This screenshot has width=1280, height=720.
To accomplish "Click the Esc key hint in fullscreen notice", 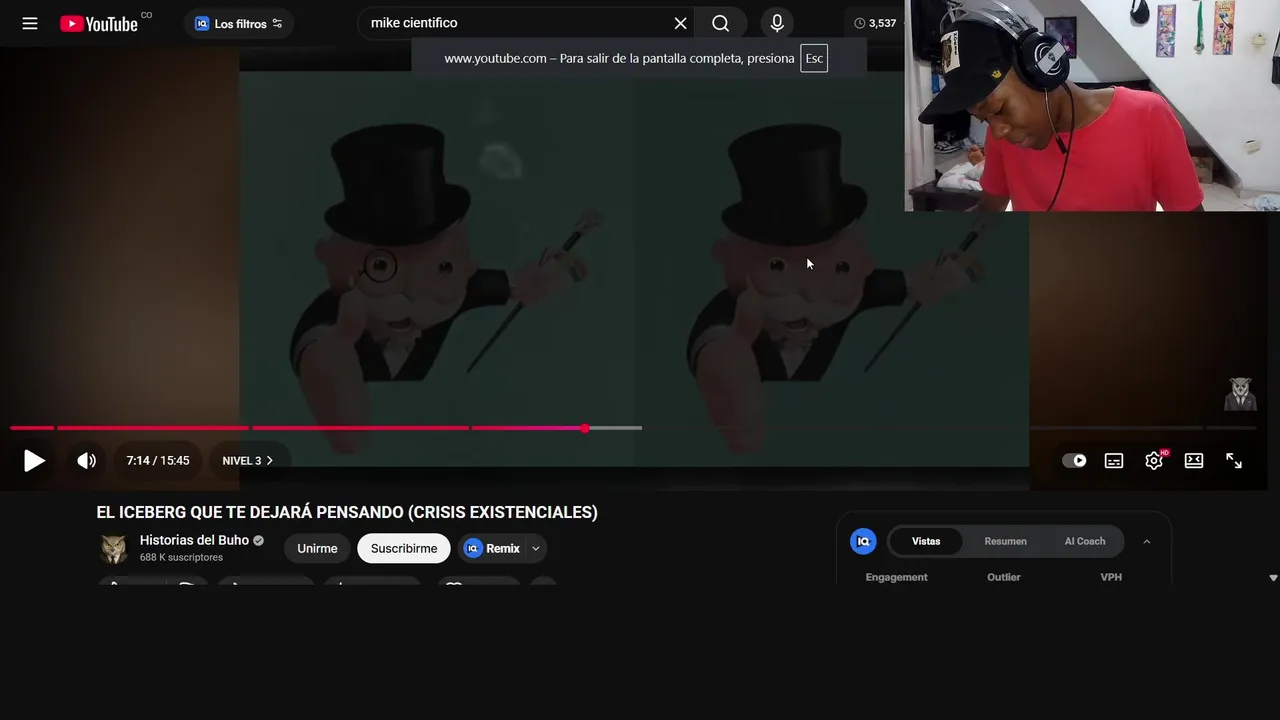I will tap(814, 58).
